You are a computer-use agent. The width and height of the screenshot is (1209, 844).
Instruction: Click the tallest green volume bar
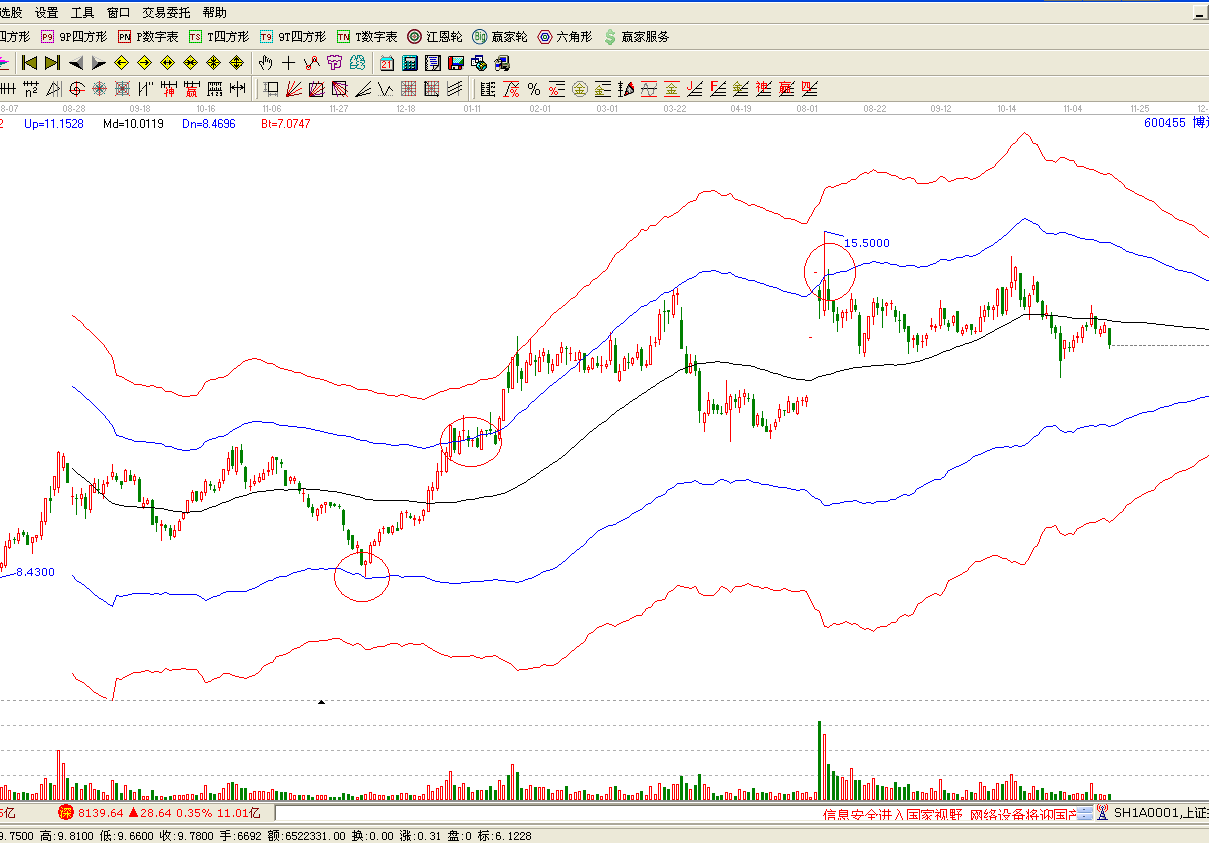[819, 760]
